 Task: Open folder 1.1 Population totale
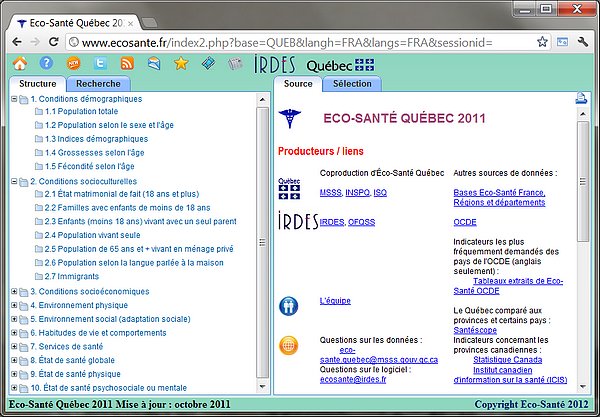(76, 111)
